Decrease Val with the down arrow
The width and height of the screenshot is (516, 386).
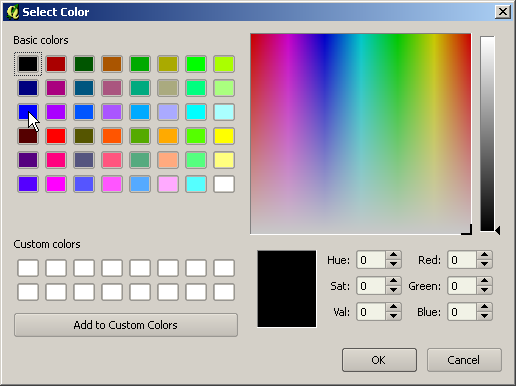coord(393,316)
